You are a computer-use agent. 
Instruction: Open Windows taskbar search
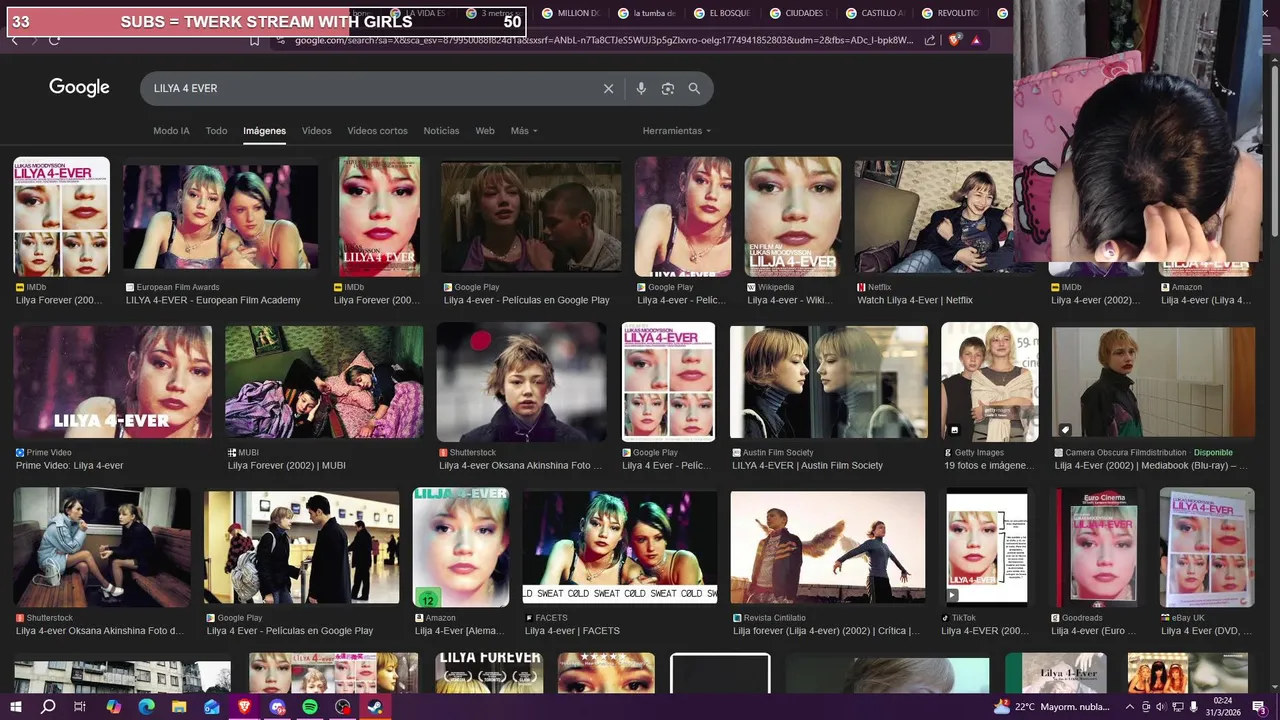pos(48,707)
